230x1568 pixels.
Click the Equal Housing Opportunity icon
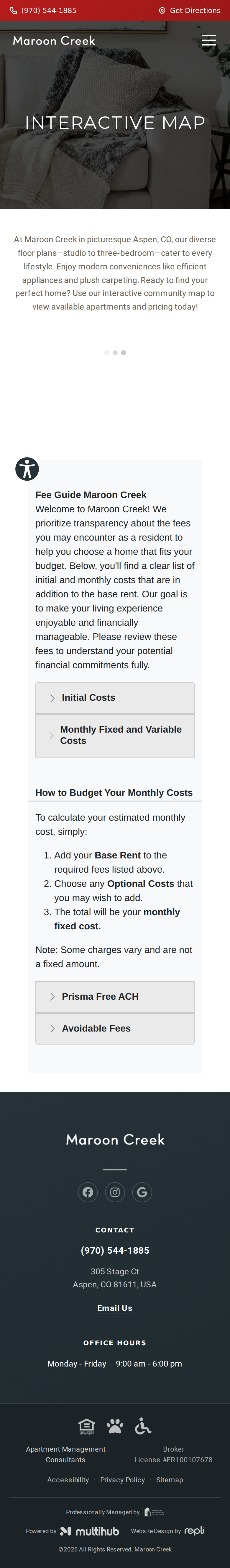click(87, 1426)
